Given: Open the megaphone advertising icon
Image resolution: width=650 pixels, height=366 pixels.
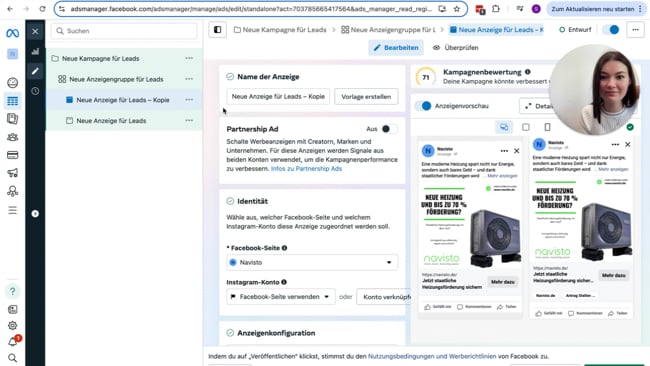Looking at the screenshot, I should pyautogui.click(x=12, y=173).
